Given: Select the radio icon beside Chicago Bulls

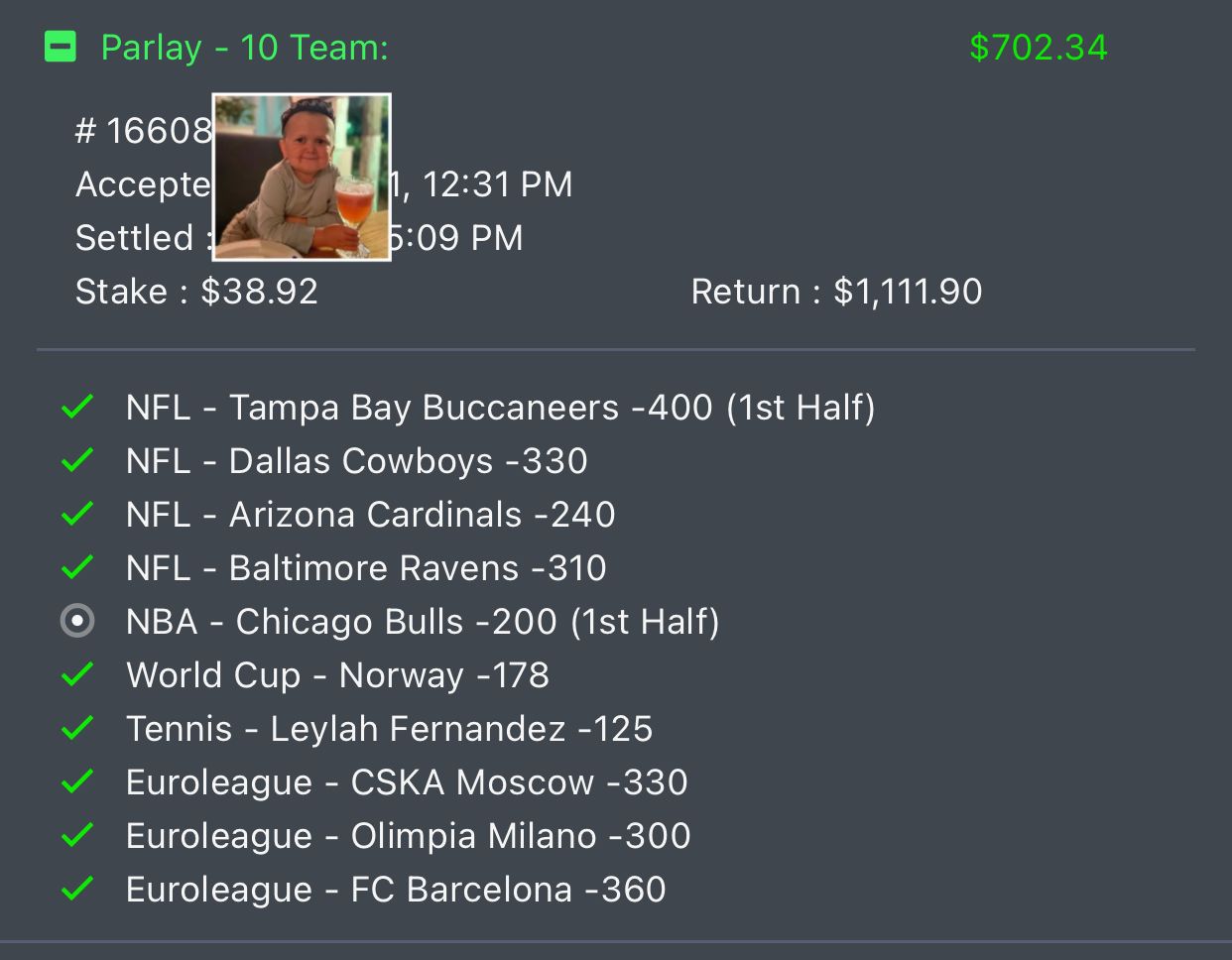Looking at the screenshot, I should pos(77,621).
